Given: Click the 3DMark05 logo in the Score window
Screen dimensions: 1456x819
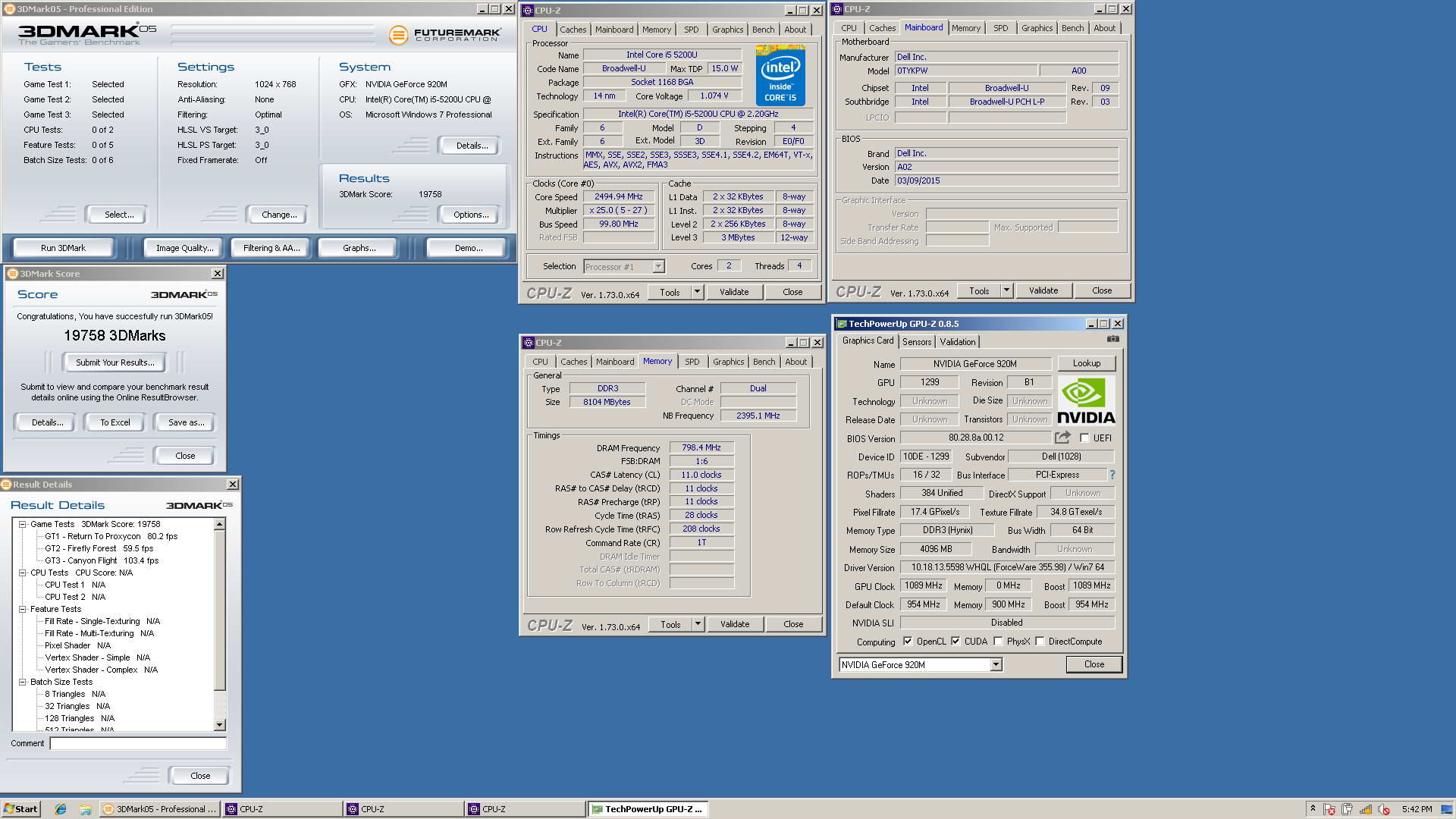Looking at the screenshot, I should click(x=184, y=294).
